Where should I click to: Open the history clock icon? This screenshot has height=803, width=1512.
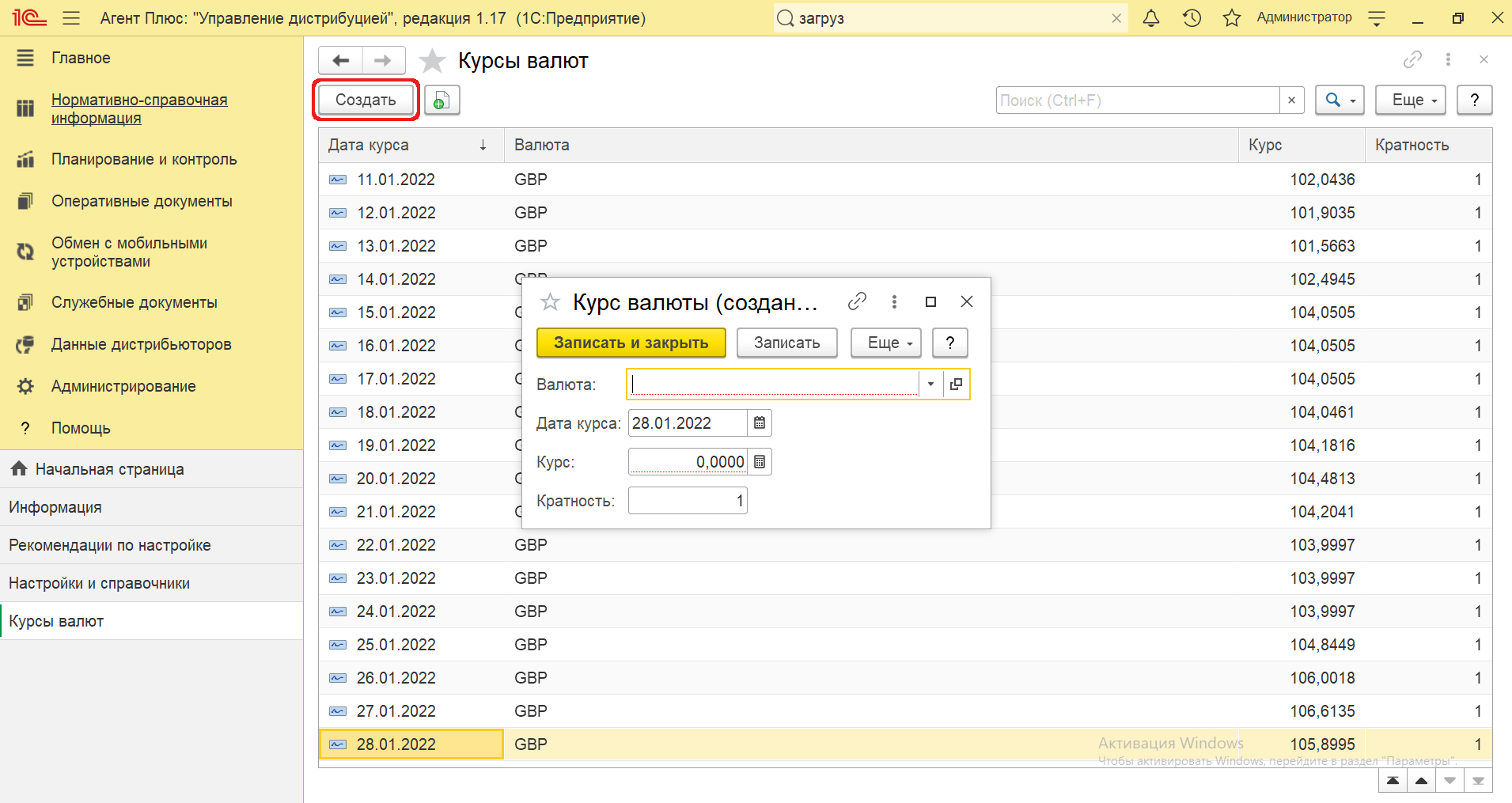1192,17
